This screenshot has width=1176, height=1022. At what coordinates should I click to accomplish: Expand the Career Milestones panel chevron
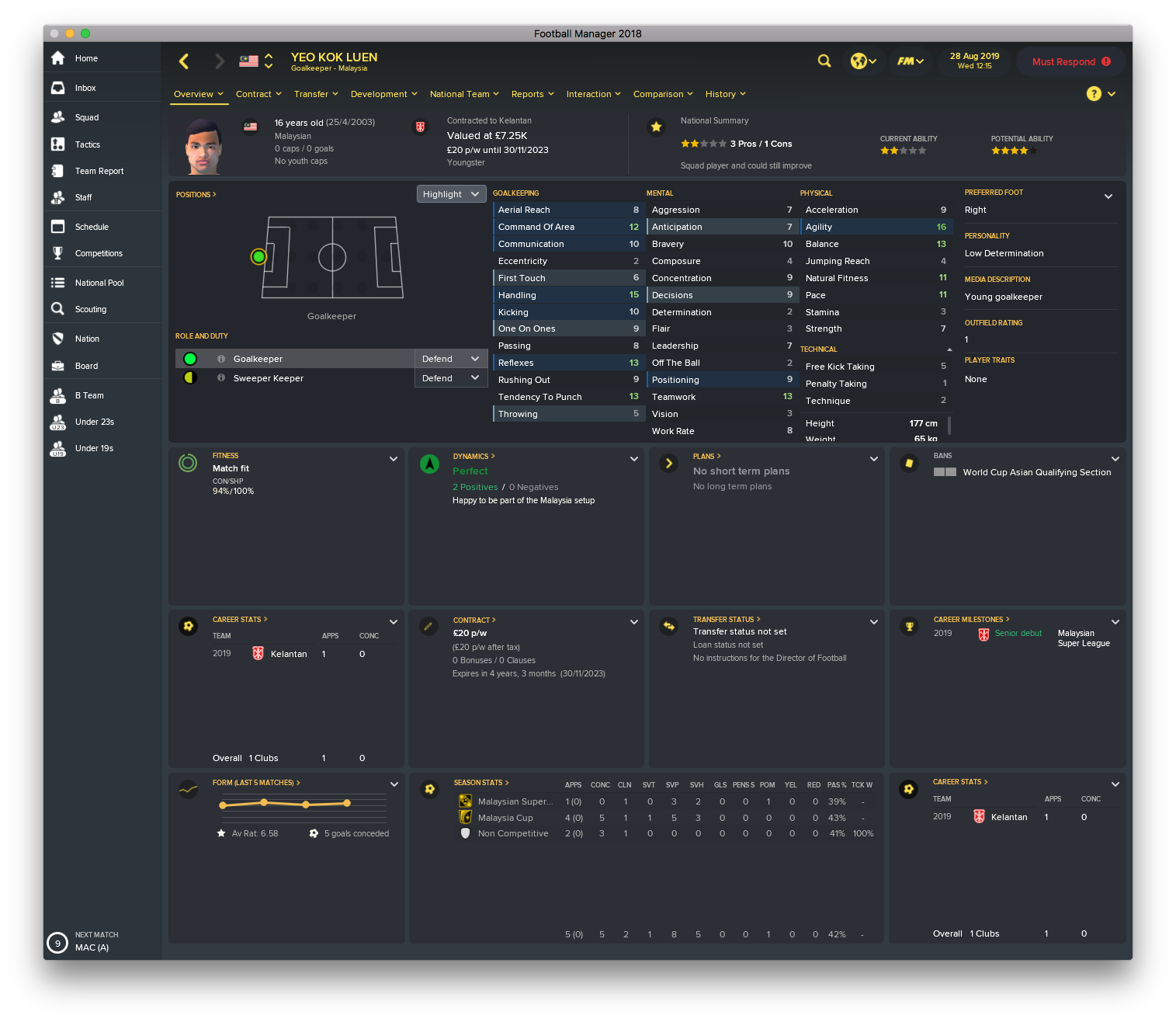coord(1115,622)
